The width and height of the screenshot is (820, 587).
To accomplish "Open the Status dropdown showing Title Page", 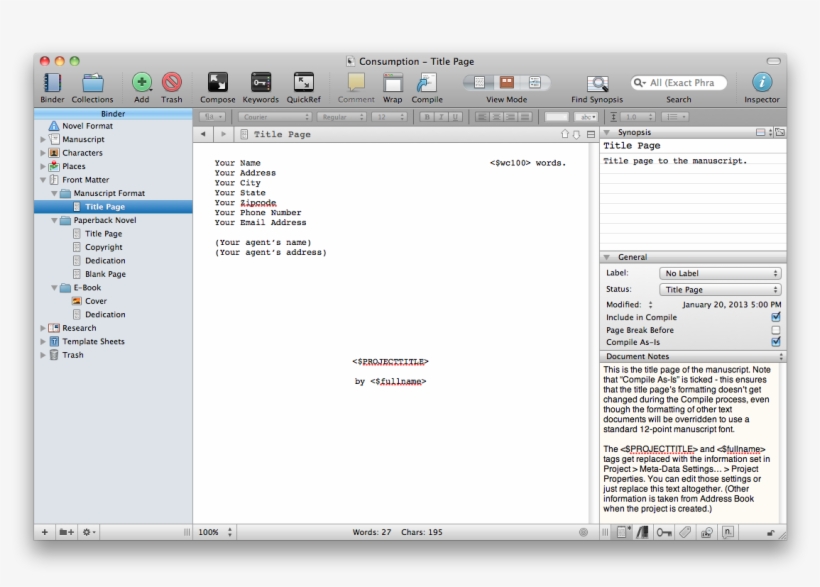I will click(720, 290).
